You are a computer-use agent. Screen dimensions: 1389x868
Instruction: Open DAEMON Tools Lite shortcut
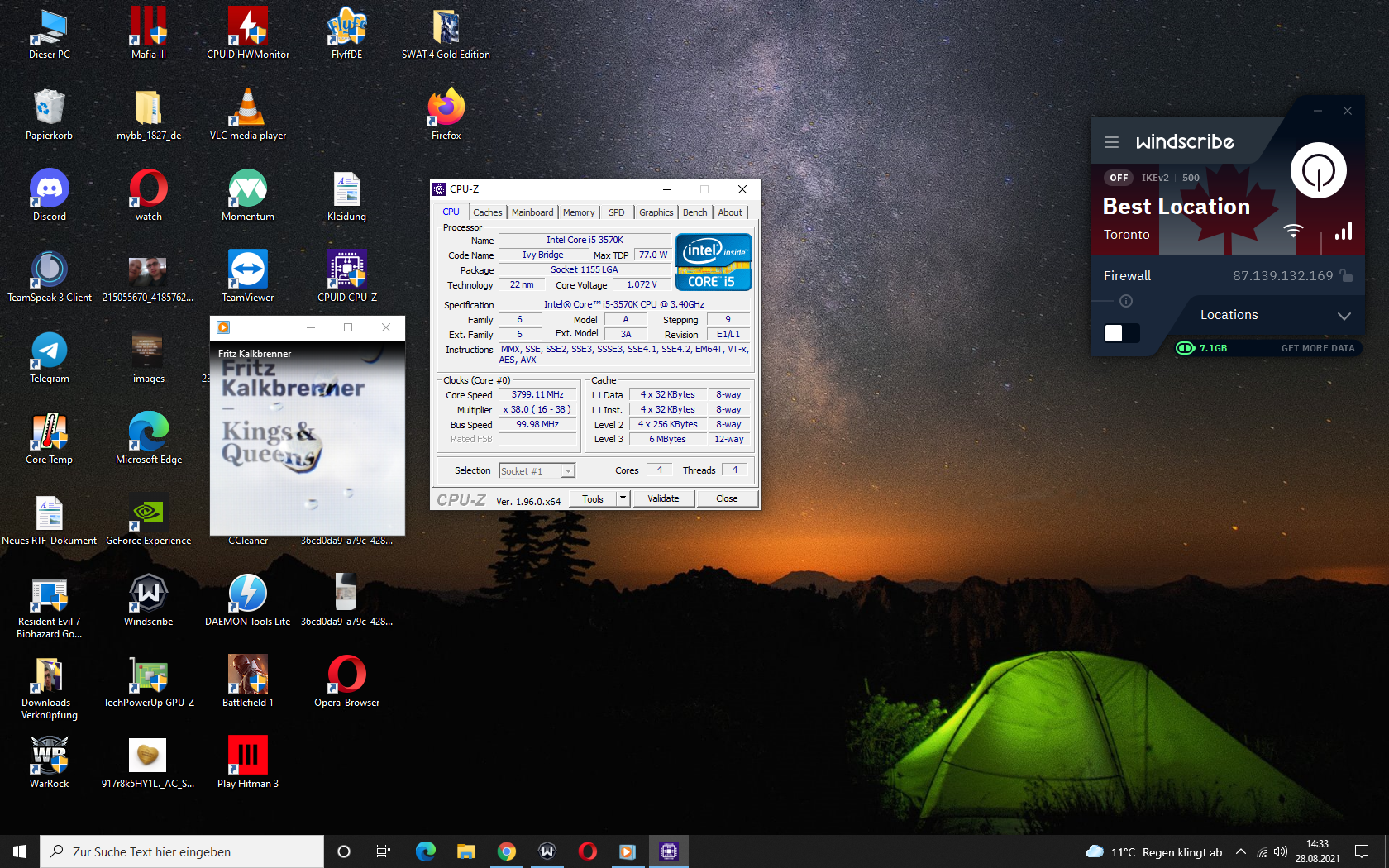tap(248, 601)
